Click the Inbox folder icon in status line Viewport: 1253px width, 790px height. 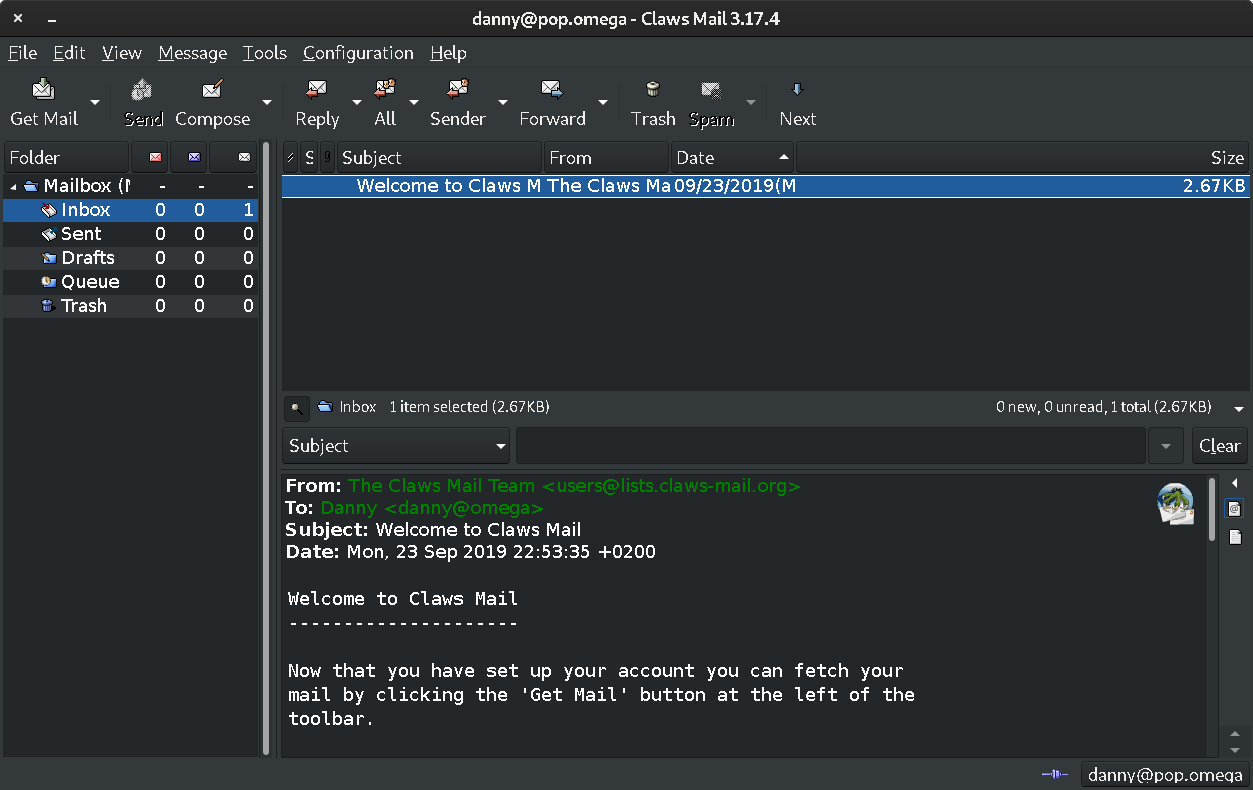325,407
